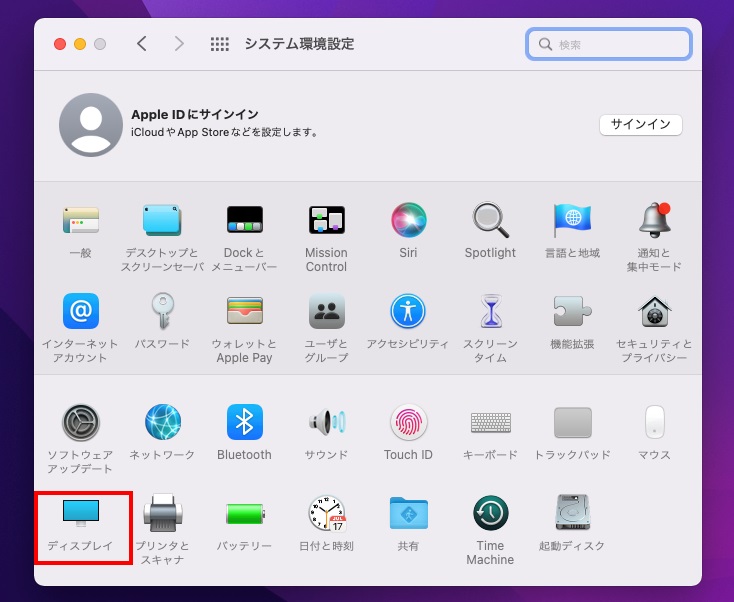Open バッテリー preferences
This screenshot has height=602, width=734.
pos(245,514)
